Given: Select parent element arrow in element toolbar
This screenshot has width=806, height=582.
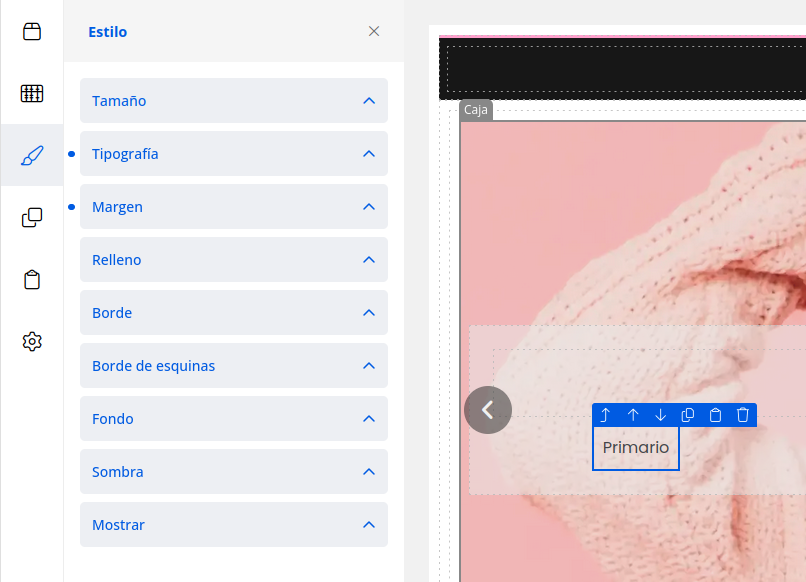Looking at the screenshot, I should [605, 415].
